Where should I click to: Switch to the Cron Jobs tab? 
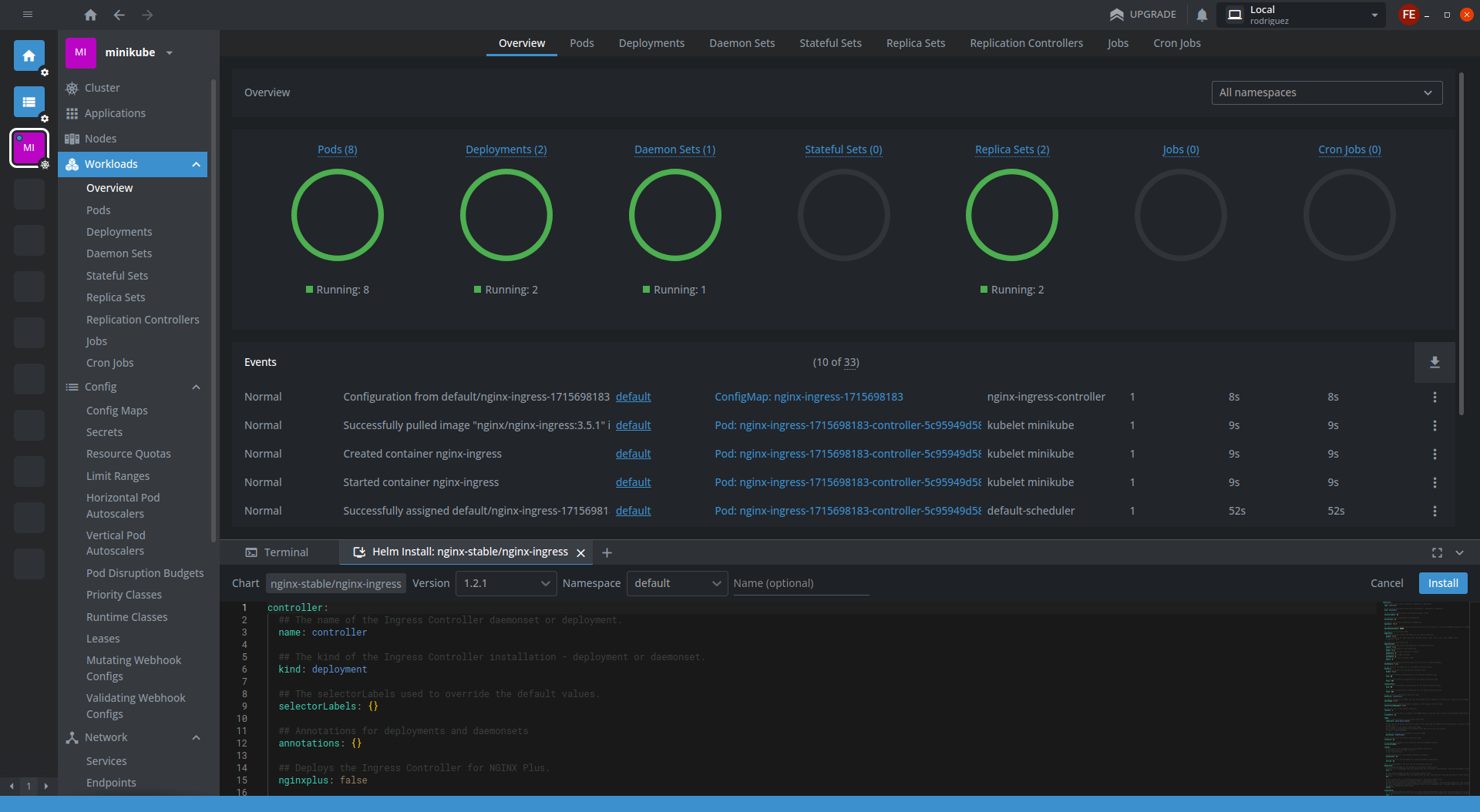pyautogui.click(x=1177, y=43)
